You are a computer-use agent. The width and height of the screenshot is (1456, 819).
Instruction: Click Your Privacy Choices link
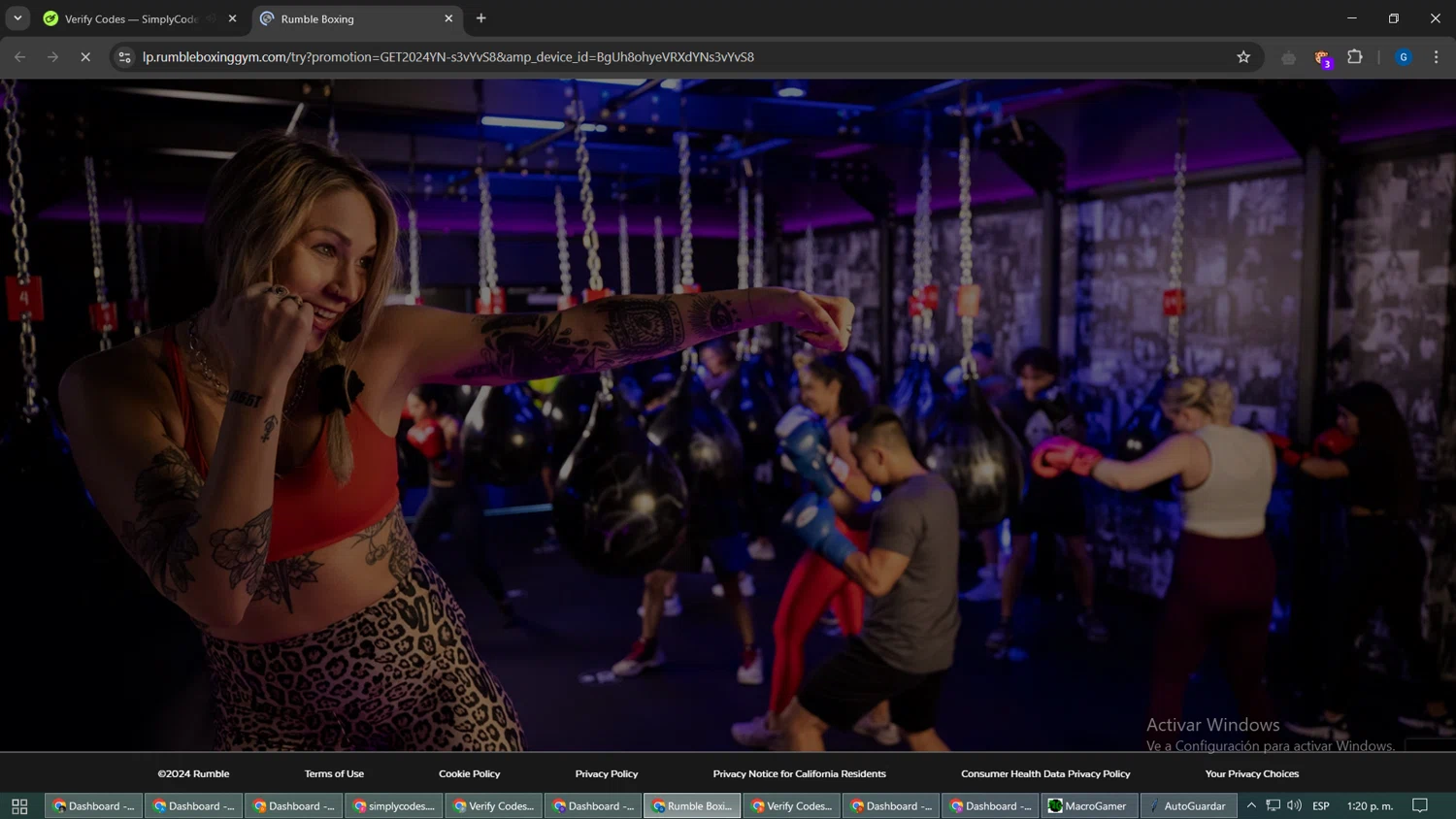click(x=1251, y=773)
